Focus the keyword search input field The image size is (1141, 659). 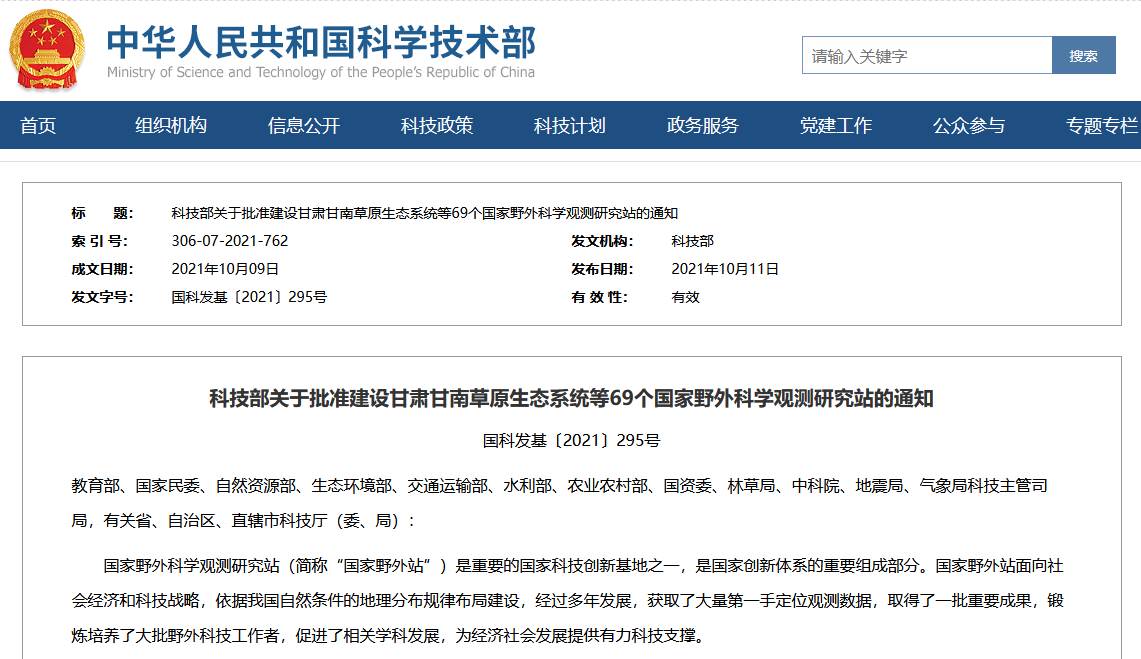point(926,56)
